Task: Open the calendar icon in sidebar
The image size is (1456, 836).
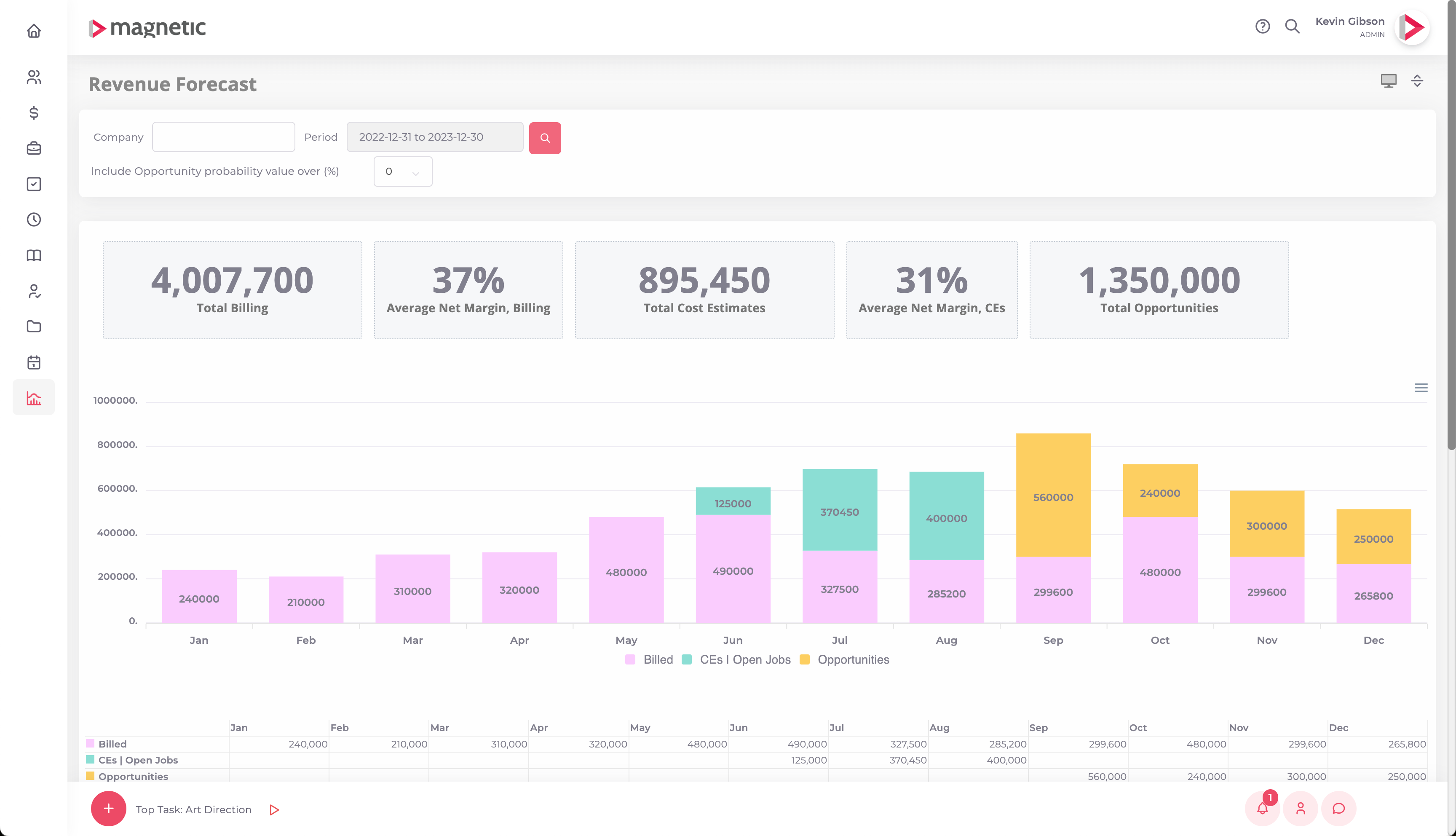Action: (x=34, y=362)
